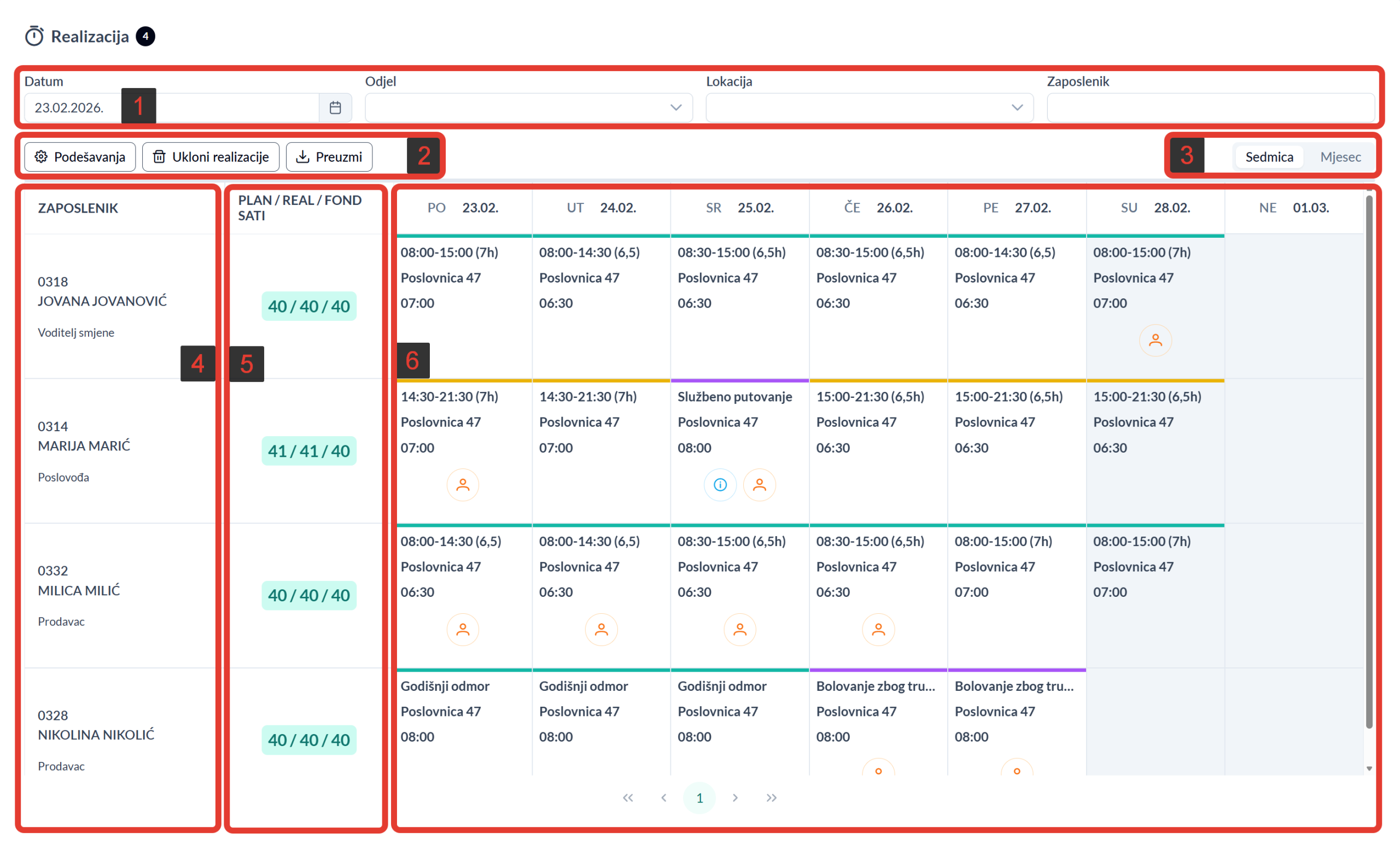Image resolution: width=1400 pixels, height=845 pixels.
Task: Open Podešavanja settings
Action: [x=79, y=157]
